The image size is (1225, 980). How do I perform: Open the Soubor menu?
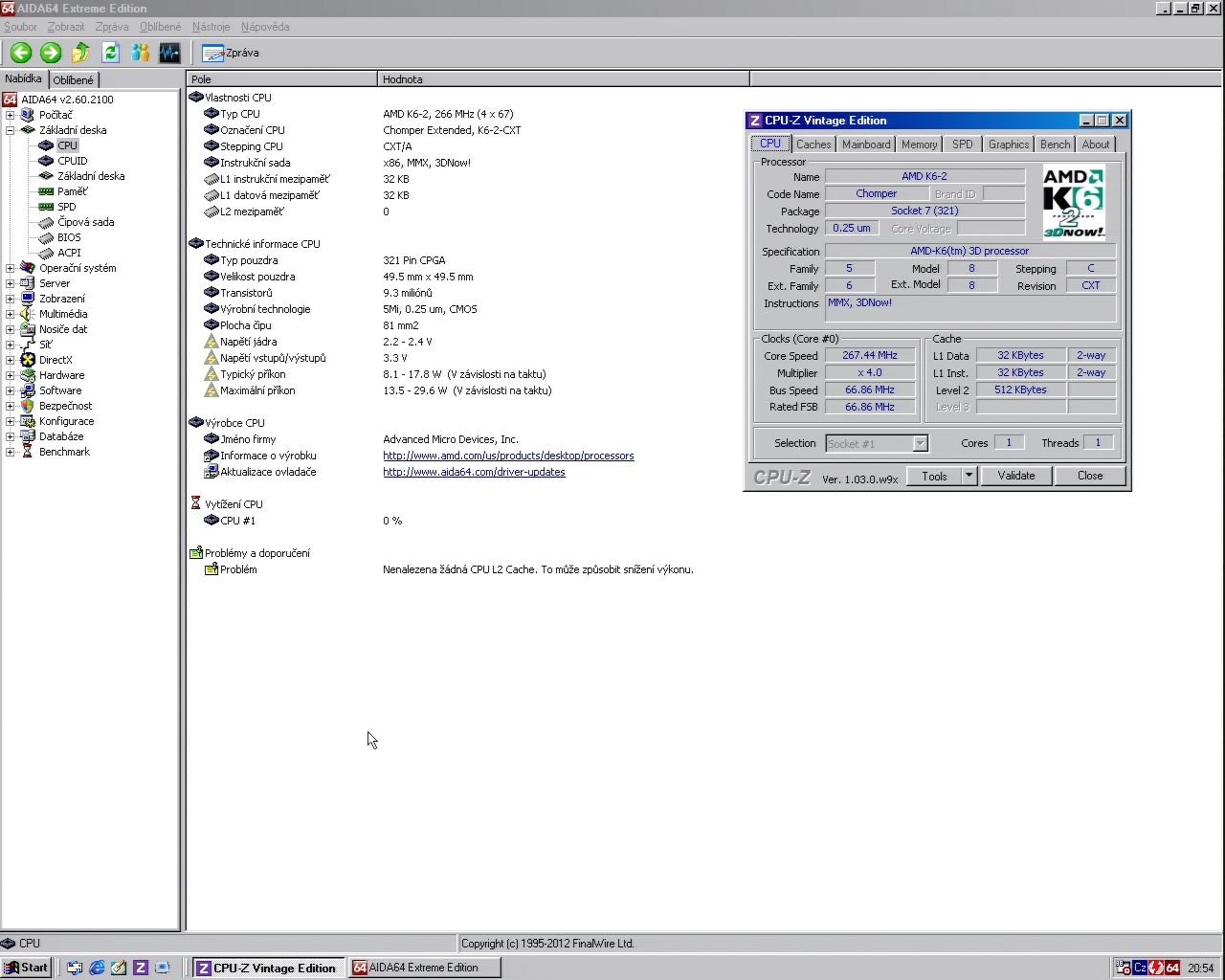click(21, 27)
